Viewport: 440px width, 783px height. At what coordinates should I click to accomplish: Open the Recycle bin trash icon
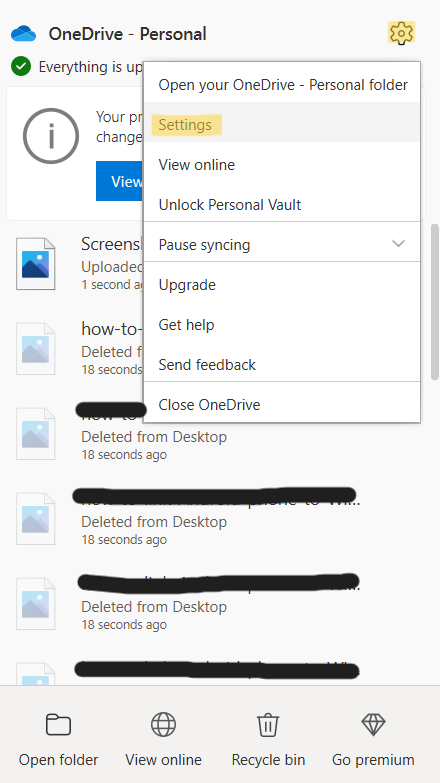point(268,725)
